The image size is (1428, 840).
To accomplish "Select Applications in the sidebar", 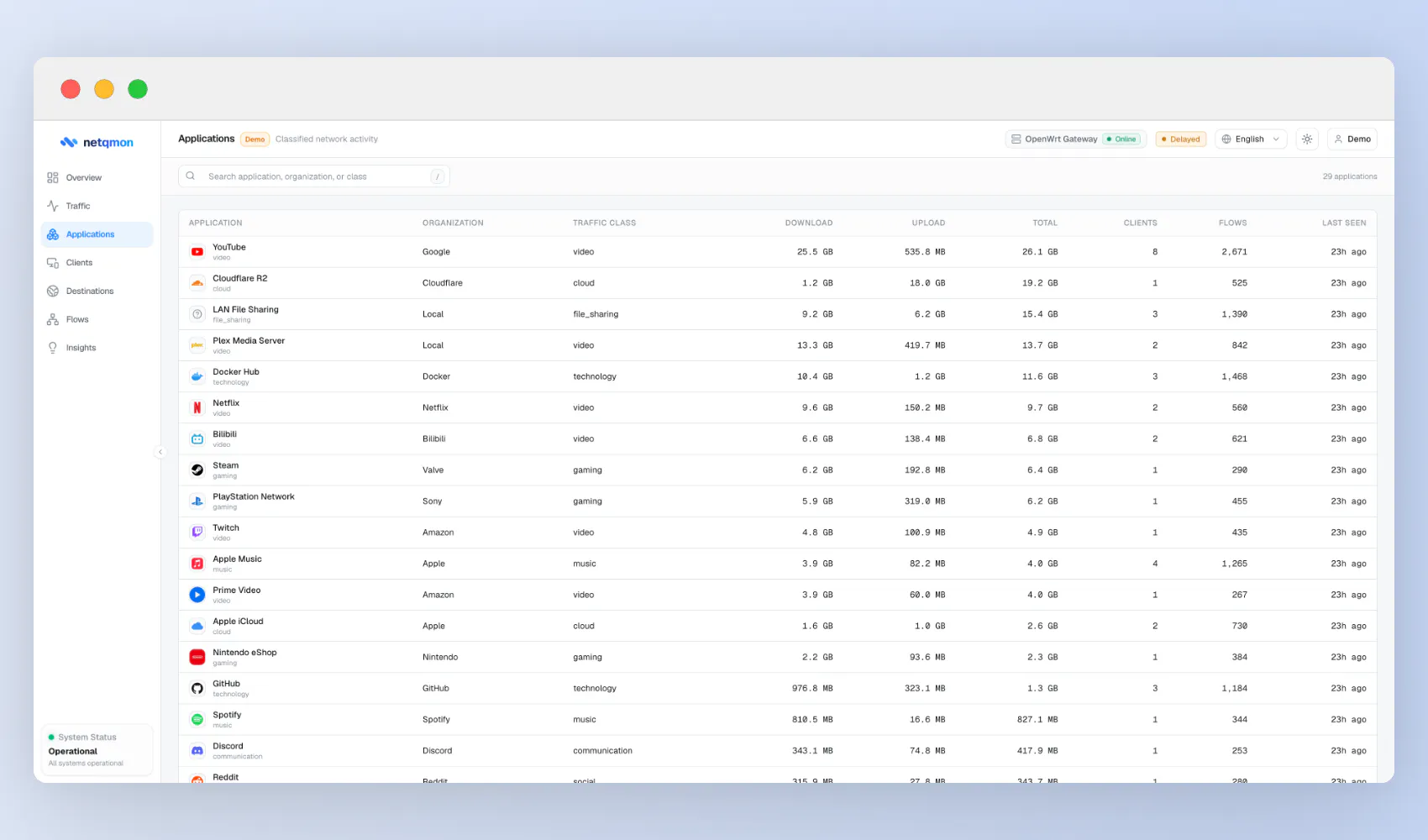I will point(97,234).
